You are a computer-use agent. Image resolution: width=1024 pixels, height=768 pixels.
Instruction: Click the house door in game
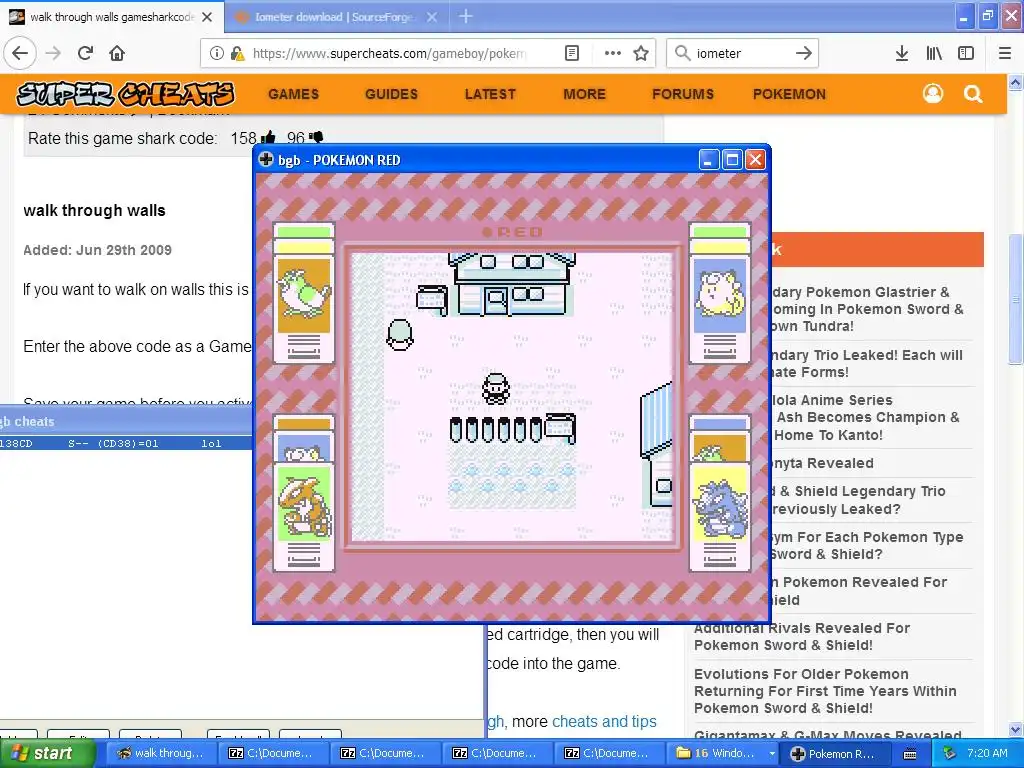[496, 302]
